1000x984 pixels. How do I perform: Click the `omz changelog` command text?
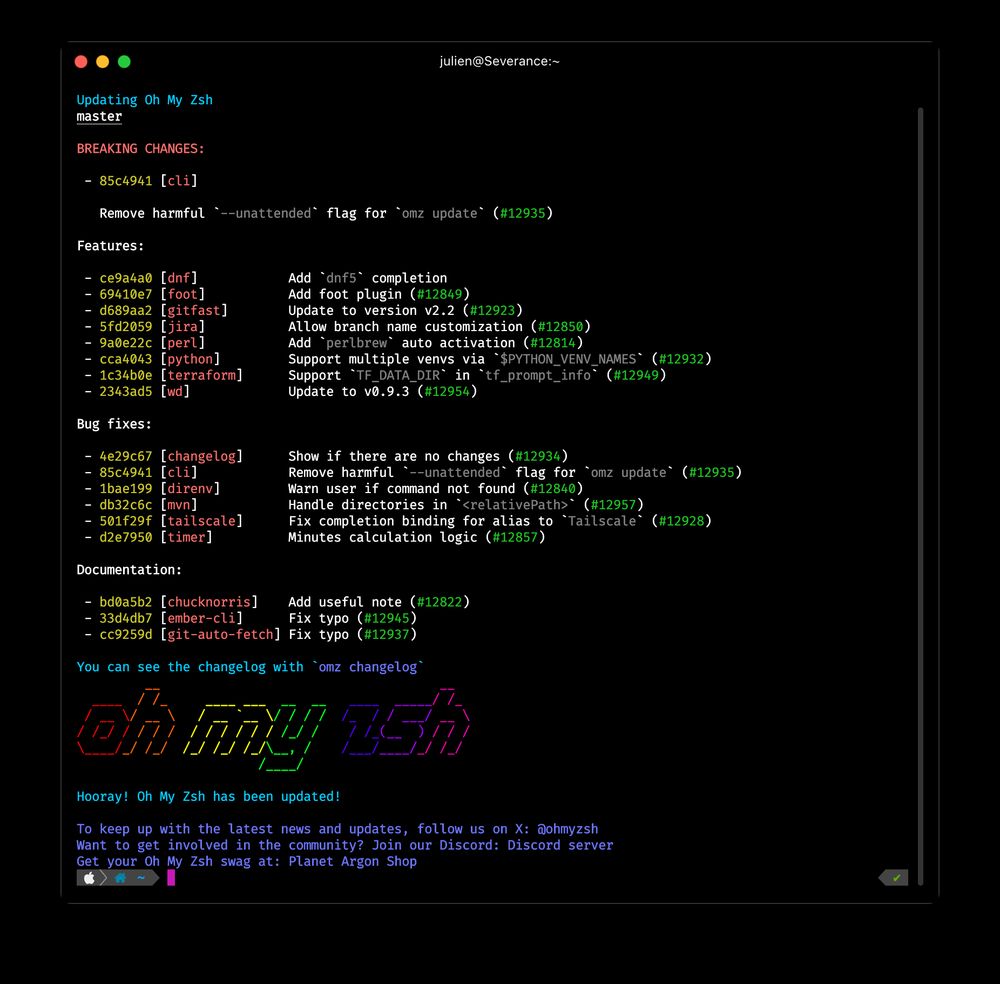367,667
